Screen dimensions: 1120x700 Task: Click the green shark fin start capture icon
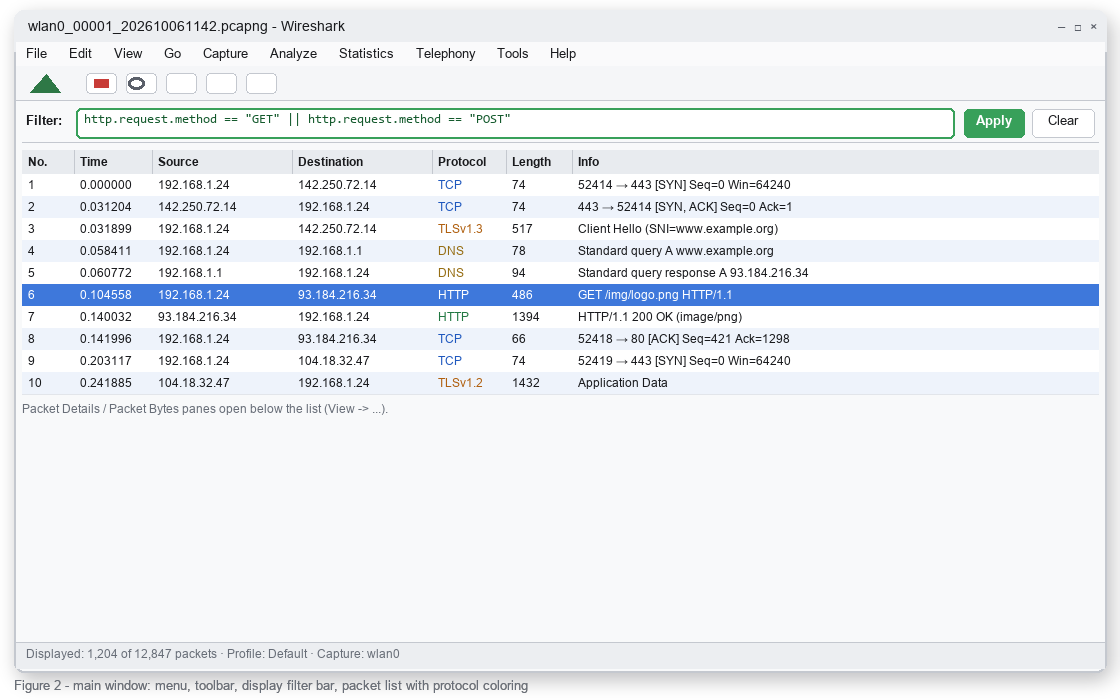(x=45, y=84)
